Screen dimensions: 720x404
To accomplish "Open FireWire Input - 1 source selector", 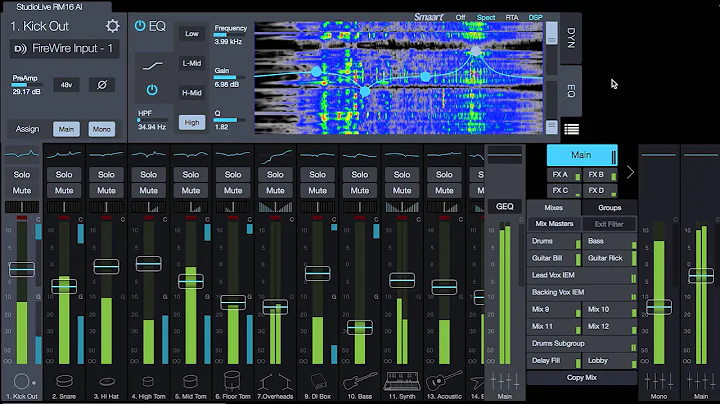I will (x=65, y=49).
